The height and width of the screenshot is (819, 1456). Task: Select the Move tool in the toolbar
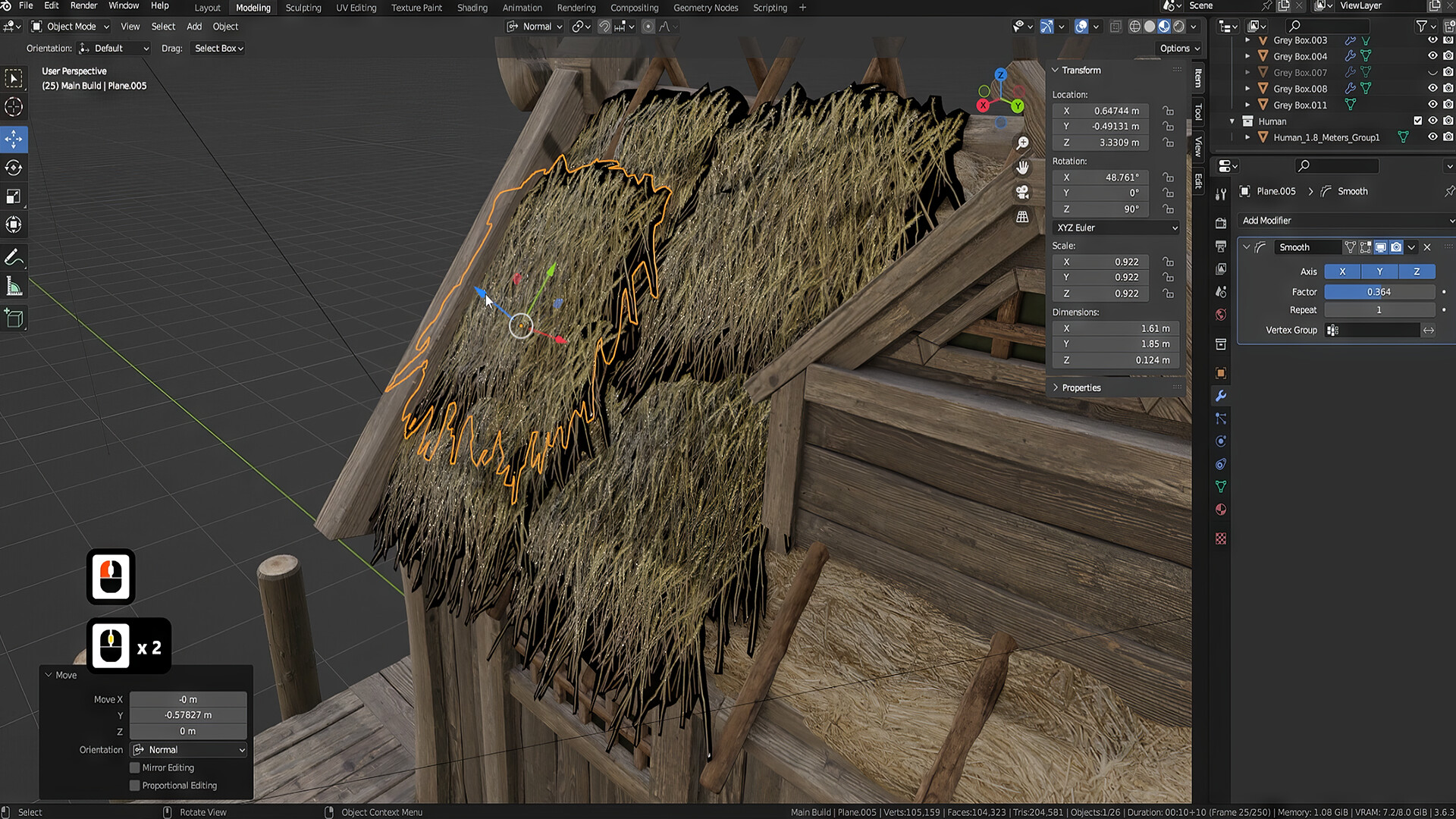[x=14, y=140]
